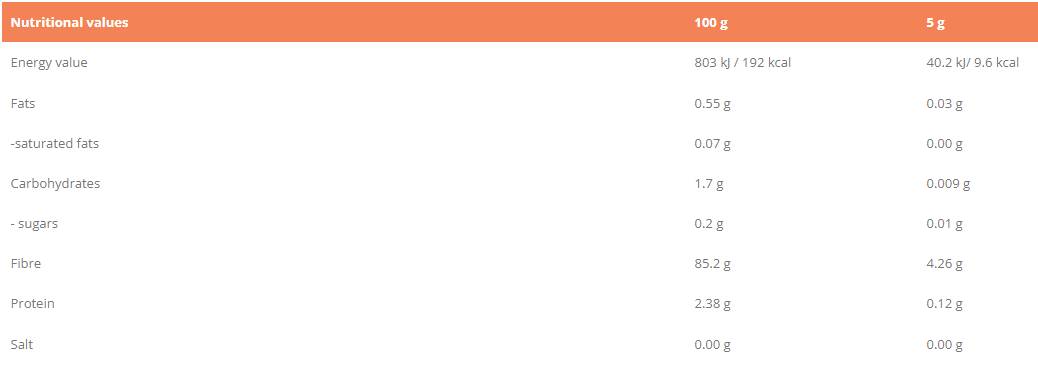Select the - sugars row label
Viewport: 1038px width, 369px height.
pos(34,224)
